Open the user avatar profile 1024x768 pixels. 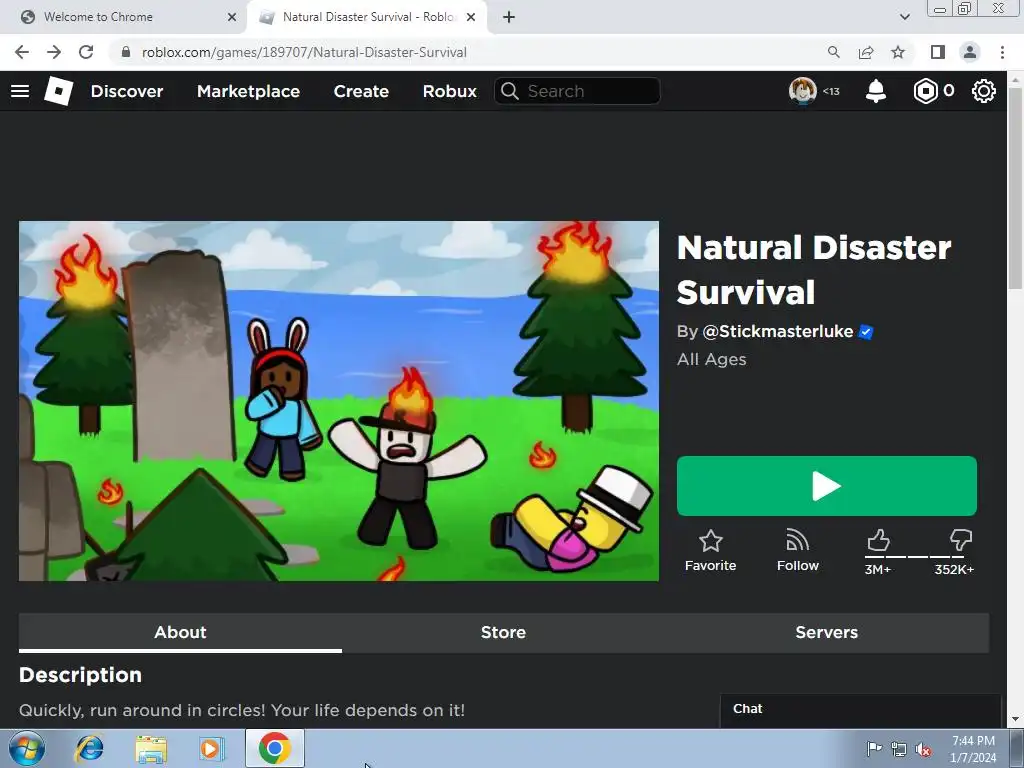803,91
